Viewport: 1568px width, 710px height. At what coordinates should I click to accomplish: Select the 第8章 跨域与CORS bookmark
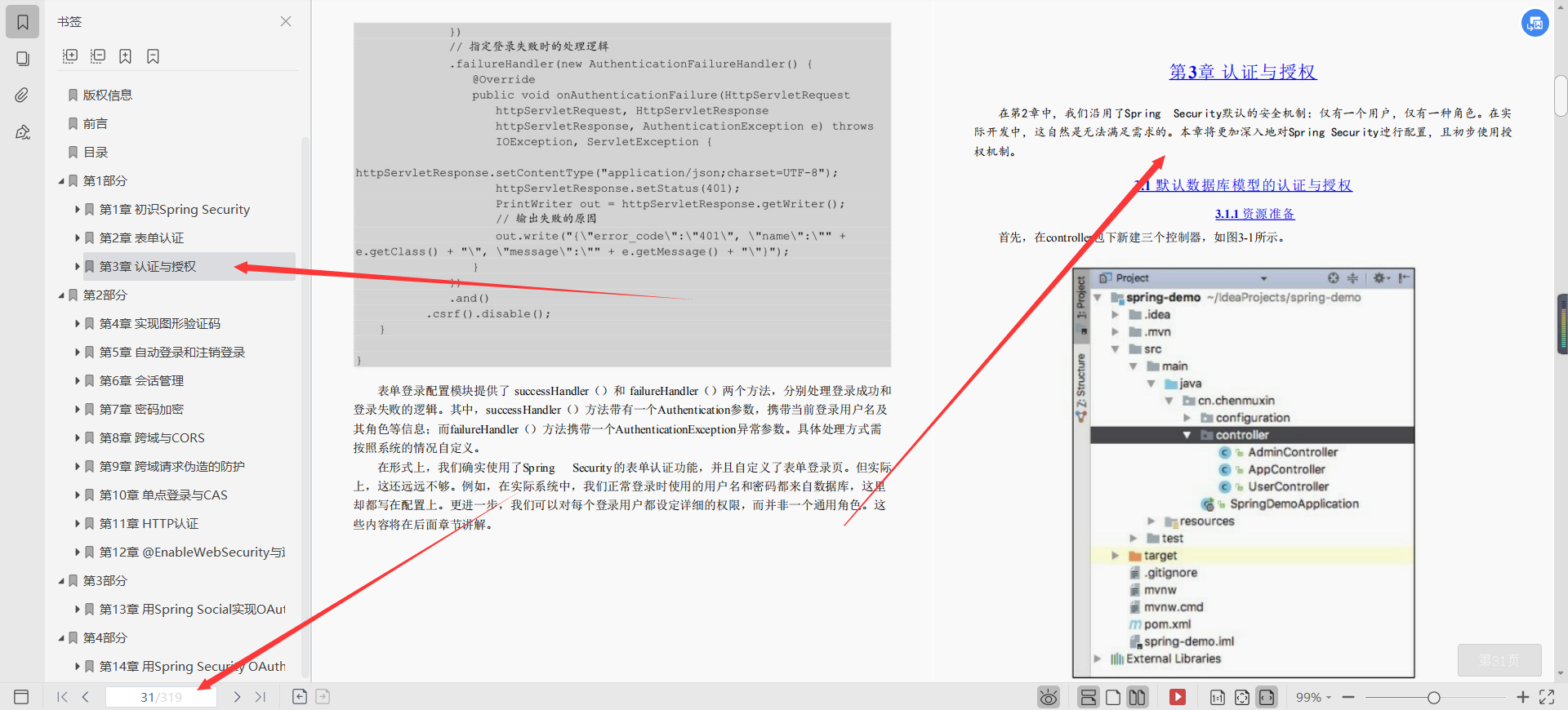click(152, 437)
